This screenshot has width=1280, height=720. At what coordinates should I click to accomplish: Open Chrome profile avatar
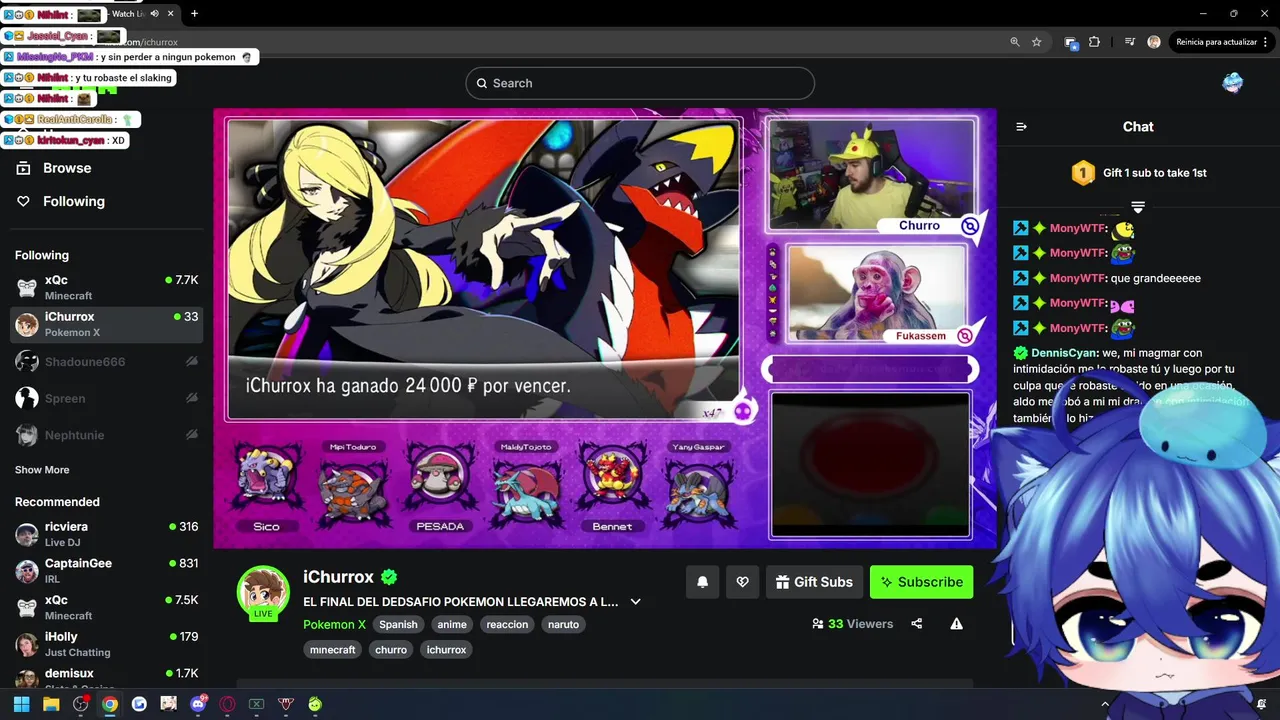pyautogui.click(x=1154, y=42)
